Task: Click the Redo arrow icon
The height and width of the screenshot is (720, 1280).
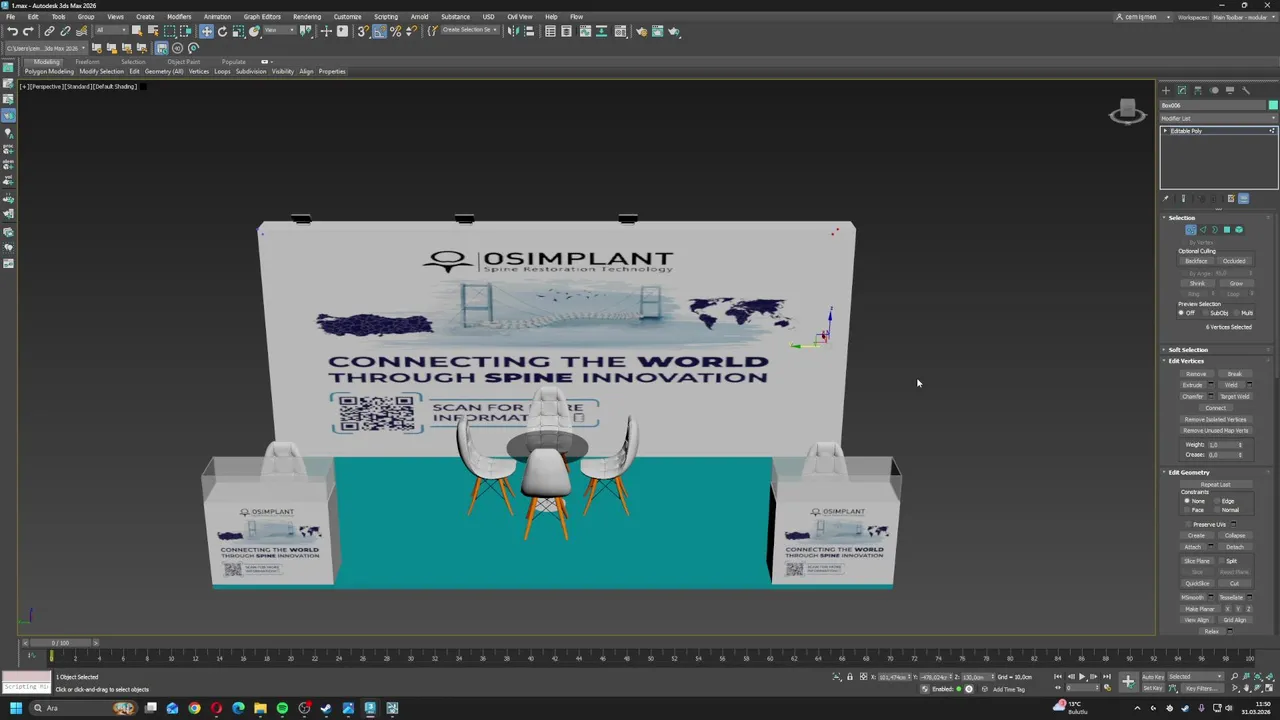Action: click(x=28, y=31)
